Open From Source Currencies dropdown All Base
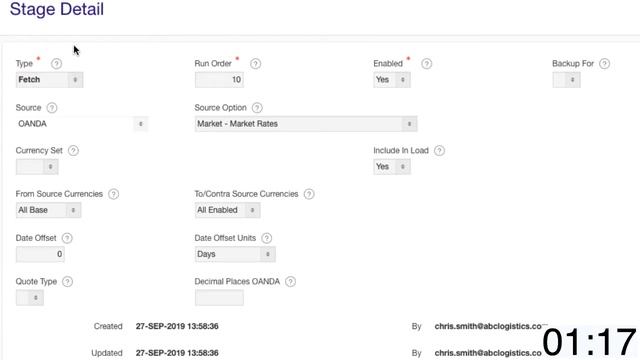Screen dimensions: 640x360 48,210
